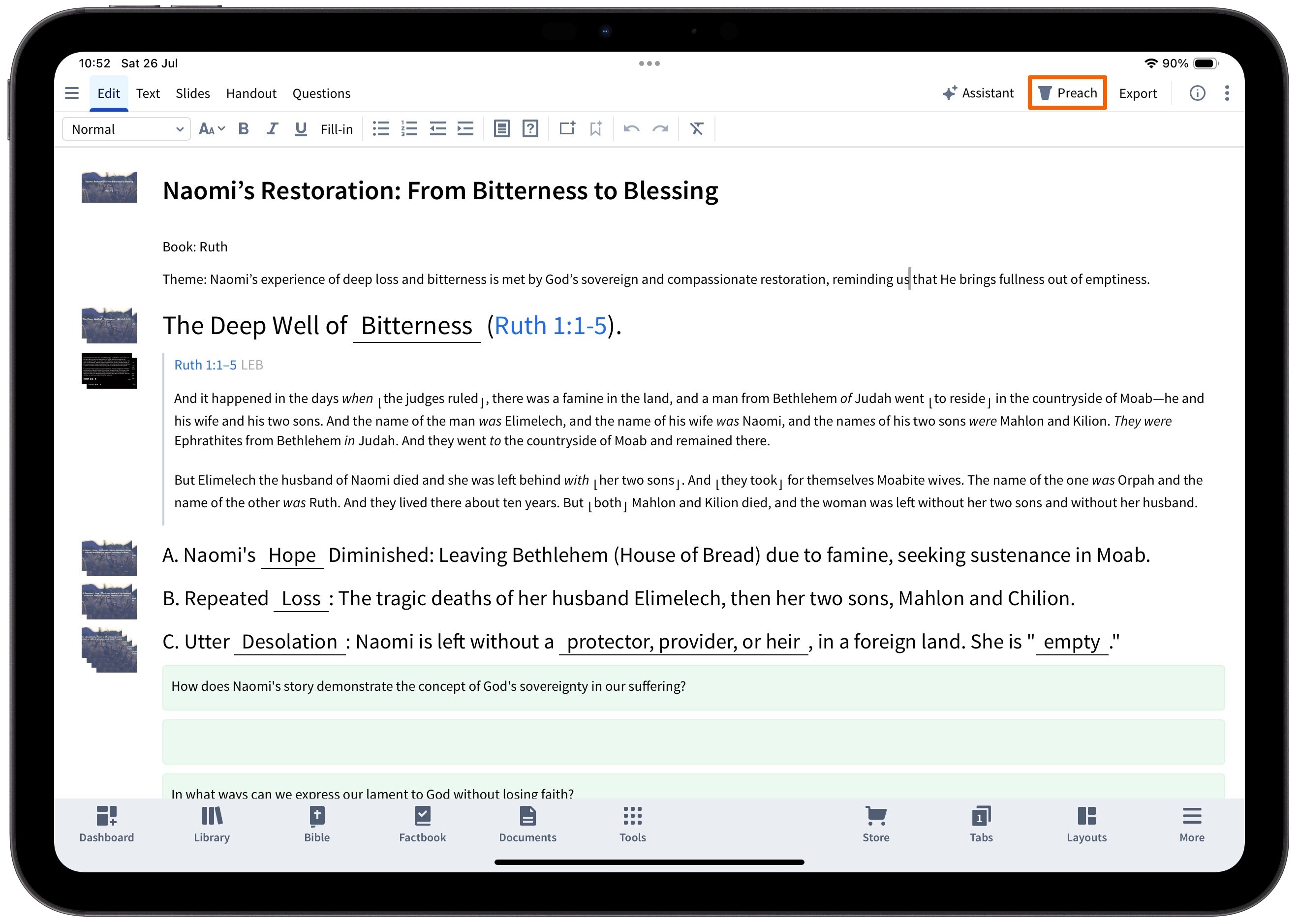Insert a quote block
Screen dimensions: 1299x924
[x=501, y=128]
